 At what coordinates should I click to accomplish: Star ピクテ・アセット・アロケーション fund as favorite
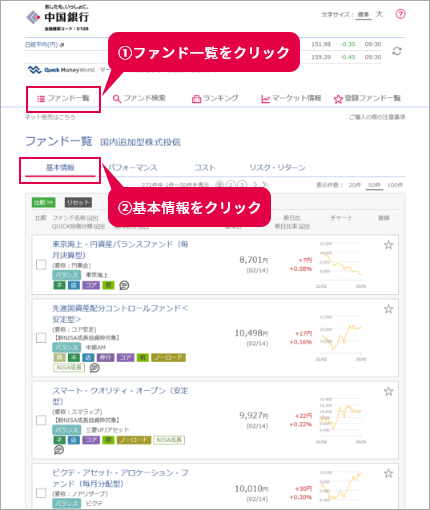388,474
